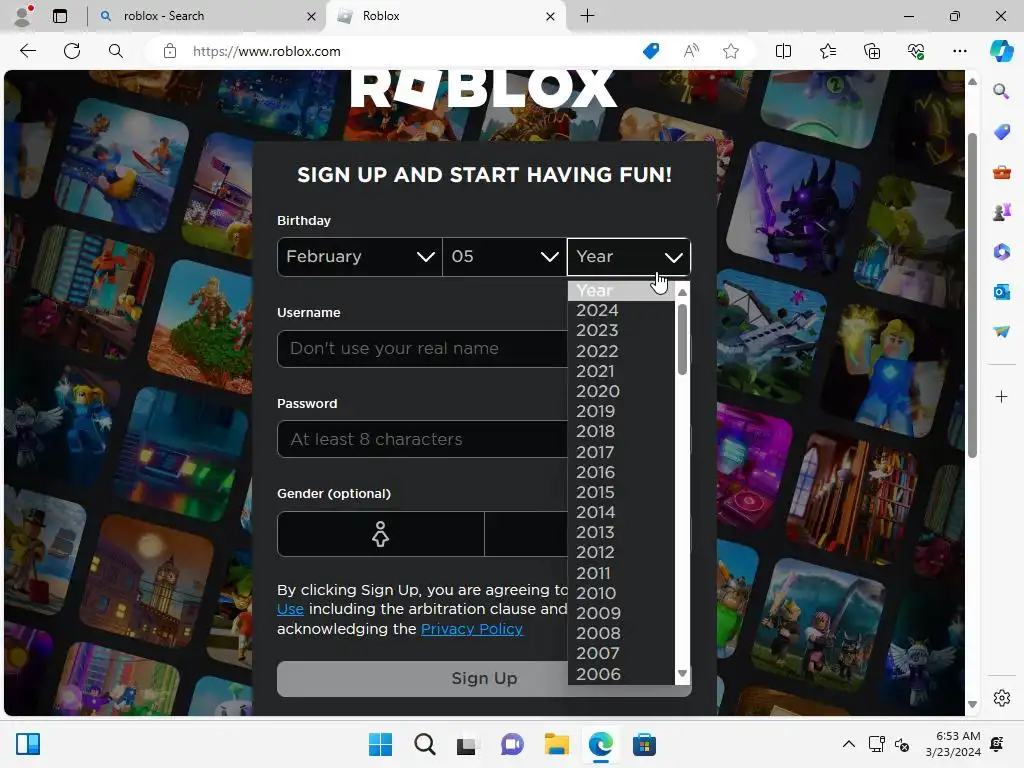Open a new tab with plus
The width and height of the screenshot is (1024, 768).
pos(587,16)
